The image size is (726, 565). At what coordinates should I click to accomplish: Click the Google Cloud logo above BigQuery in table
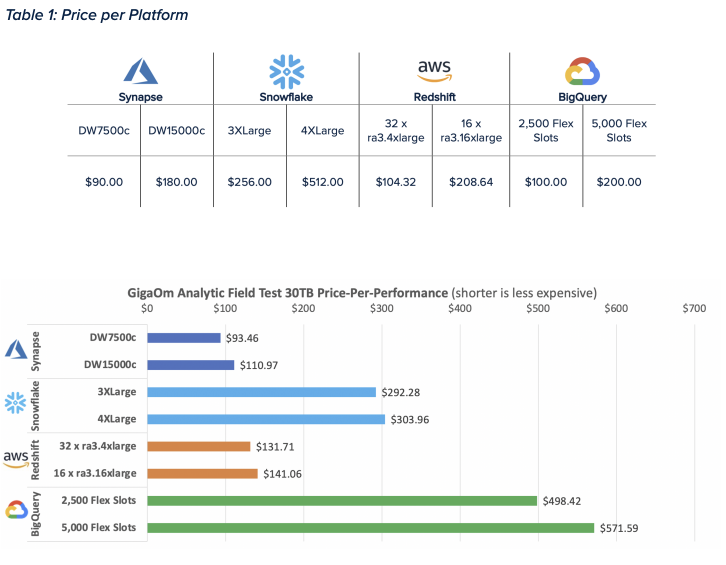[x=582, y=71]
